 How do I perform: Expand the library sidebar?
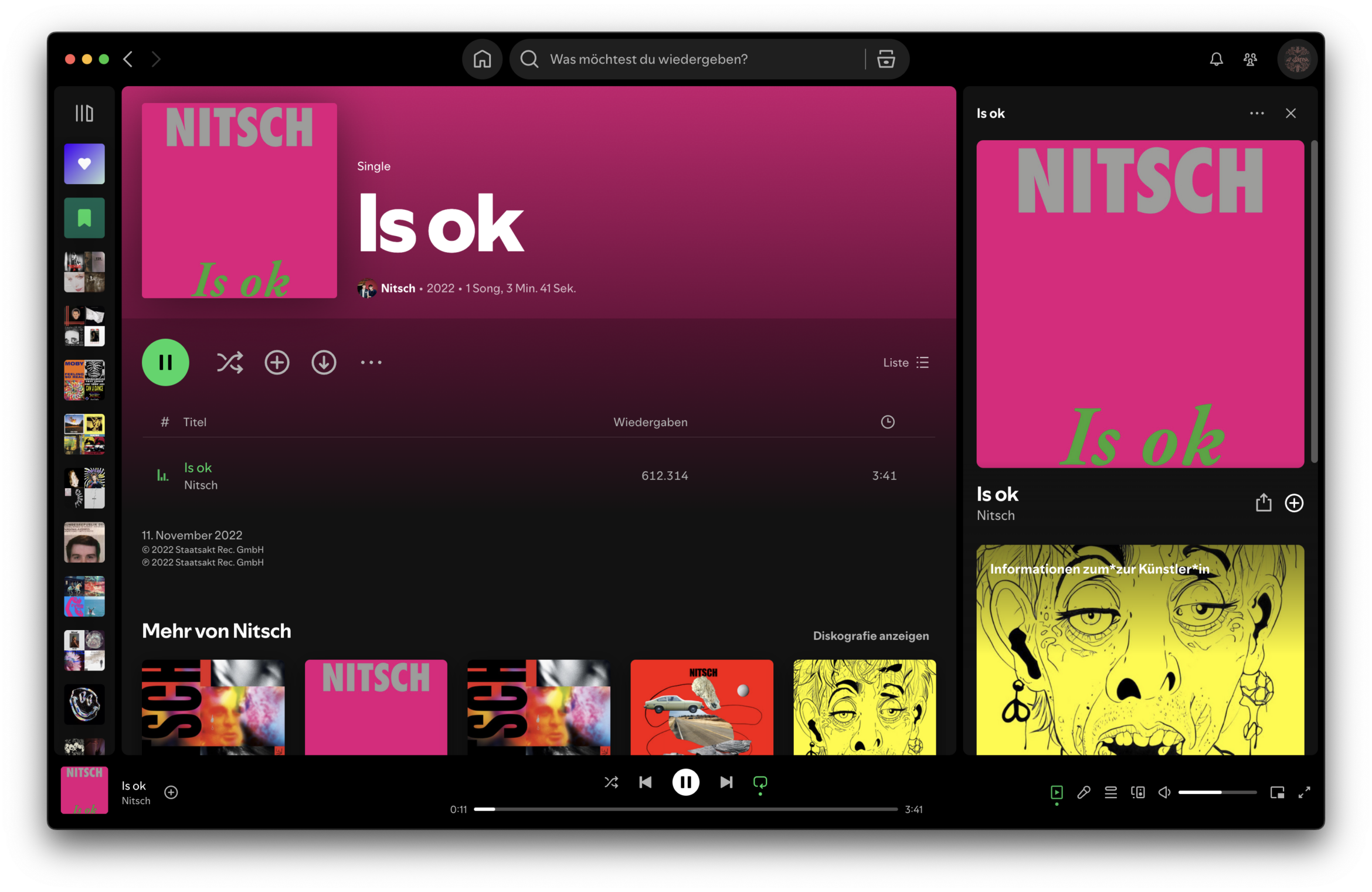(84, 113)
